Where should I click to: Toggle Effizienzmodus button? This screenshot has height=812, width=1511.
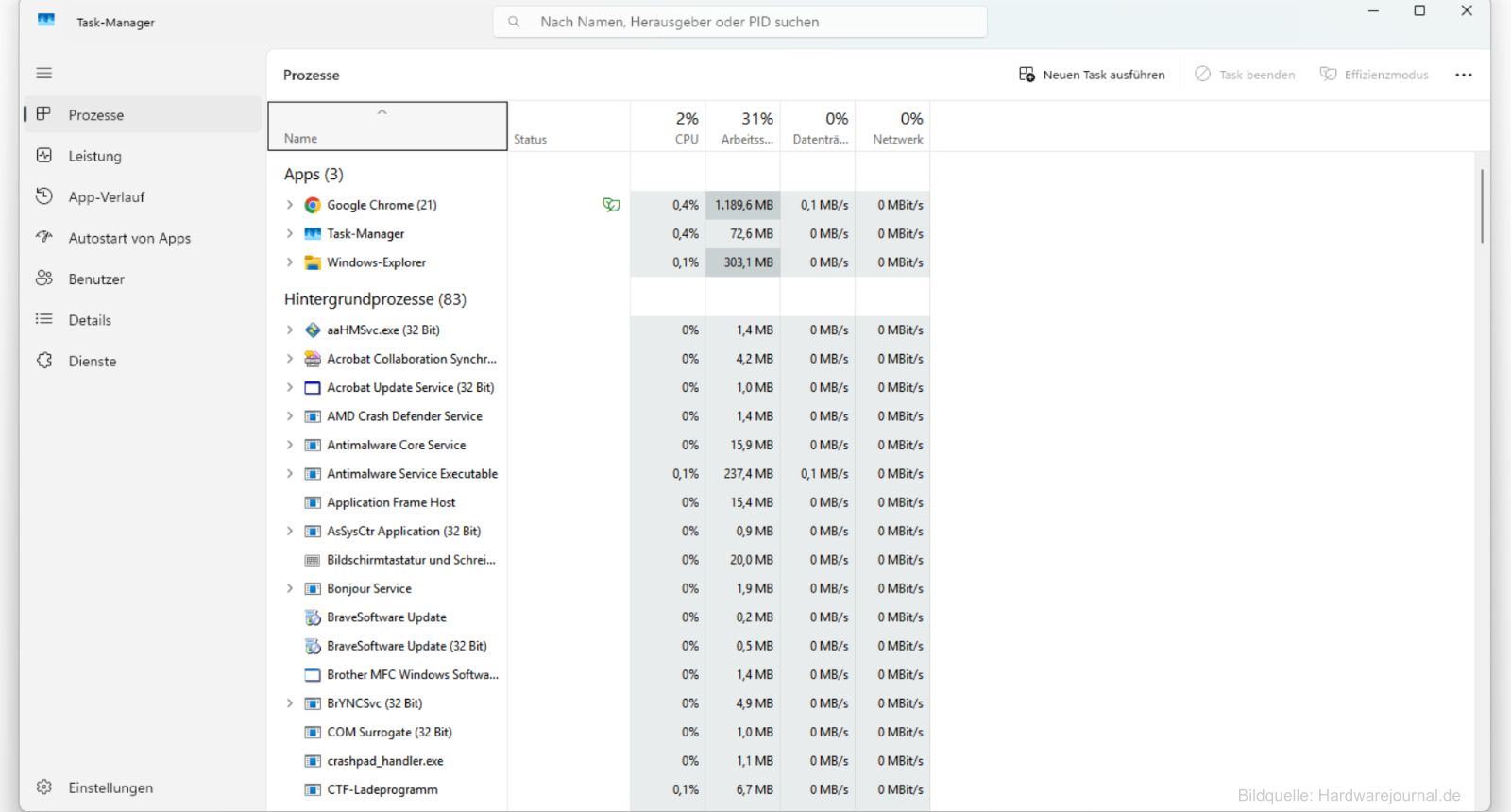tap(1374, 75)
